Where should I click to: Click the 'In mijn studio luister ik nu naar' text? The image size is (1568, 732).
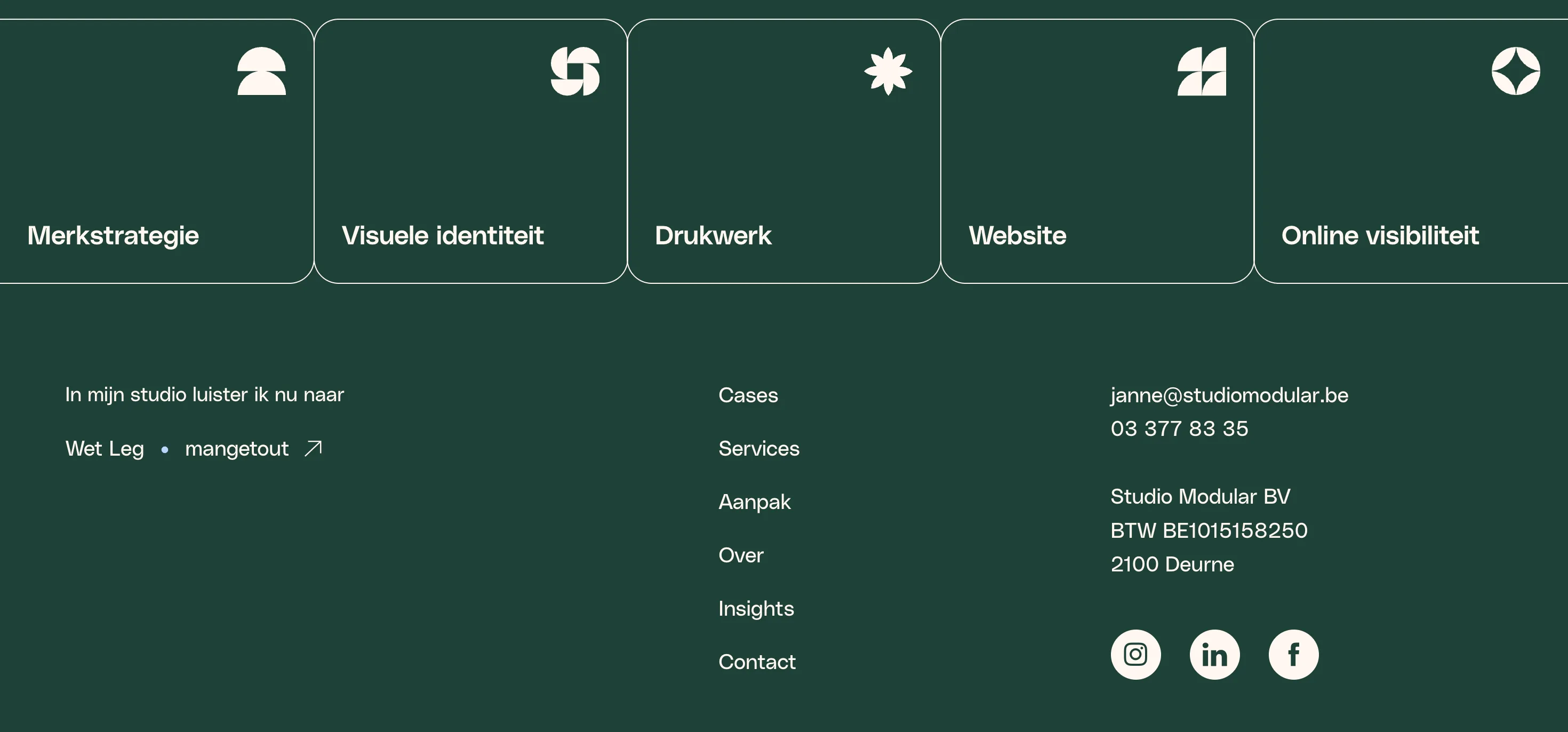[x=204, y=395]
